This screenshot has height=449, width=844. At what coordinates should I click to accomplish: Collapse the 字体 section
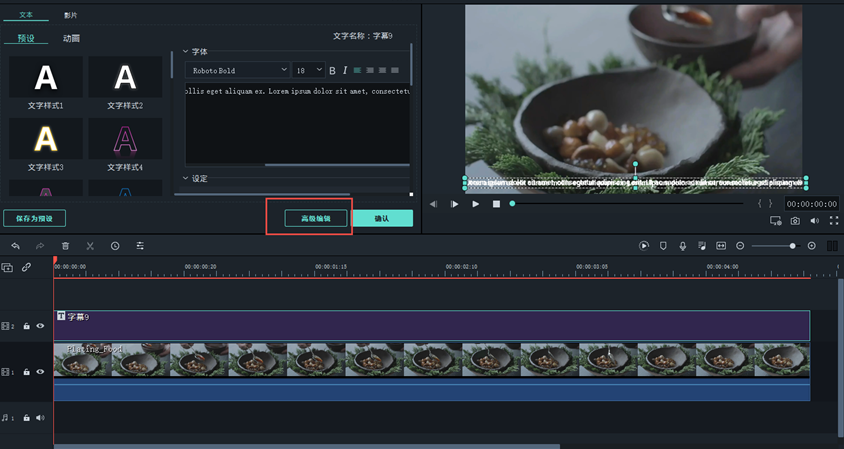186,51
